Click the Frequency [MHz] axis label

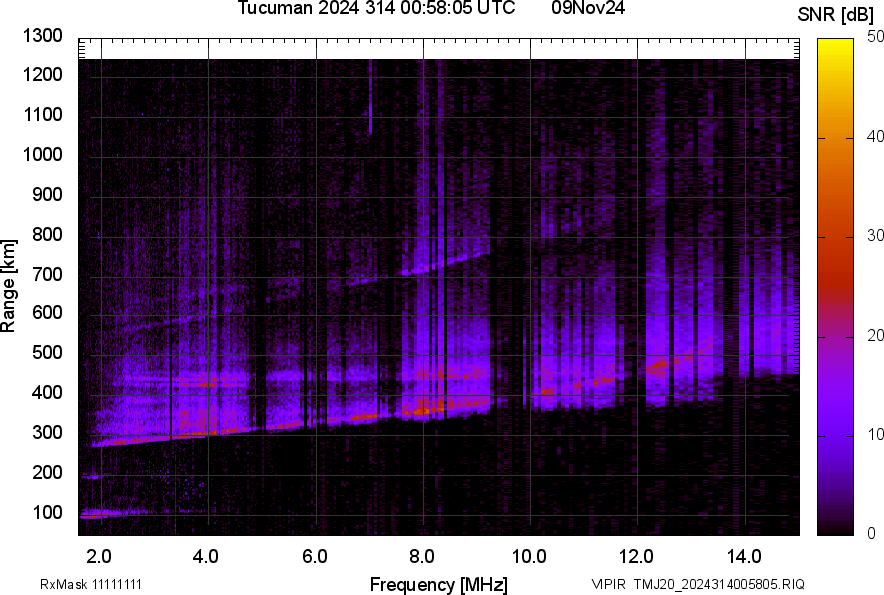tap(438, 584)
